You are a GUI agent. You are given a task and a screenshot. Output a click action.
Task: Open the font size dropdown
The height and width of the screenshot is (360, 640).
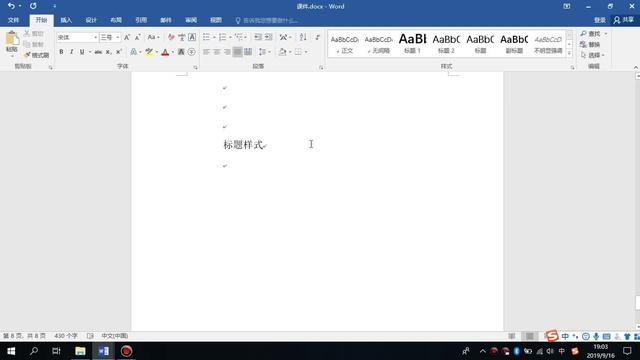(118, 37)
